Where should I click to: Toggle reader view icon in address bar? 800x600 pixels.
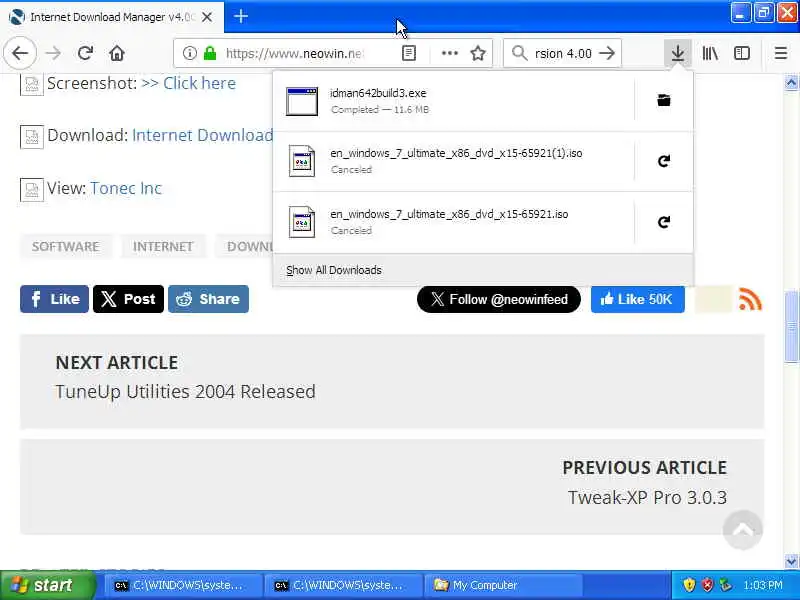tap(409, 53)
